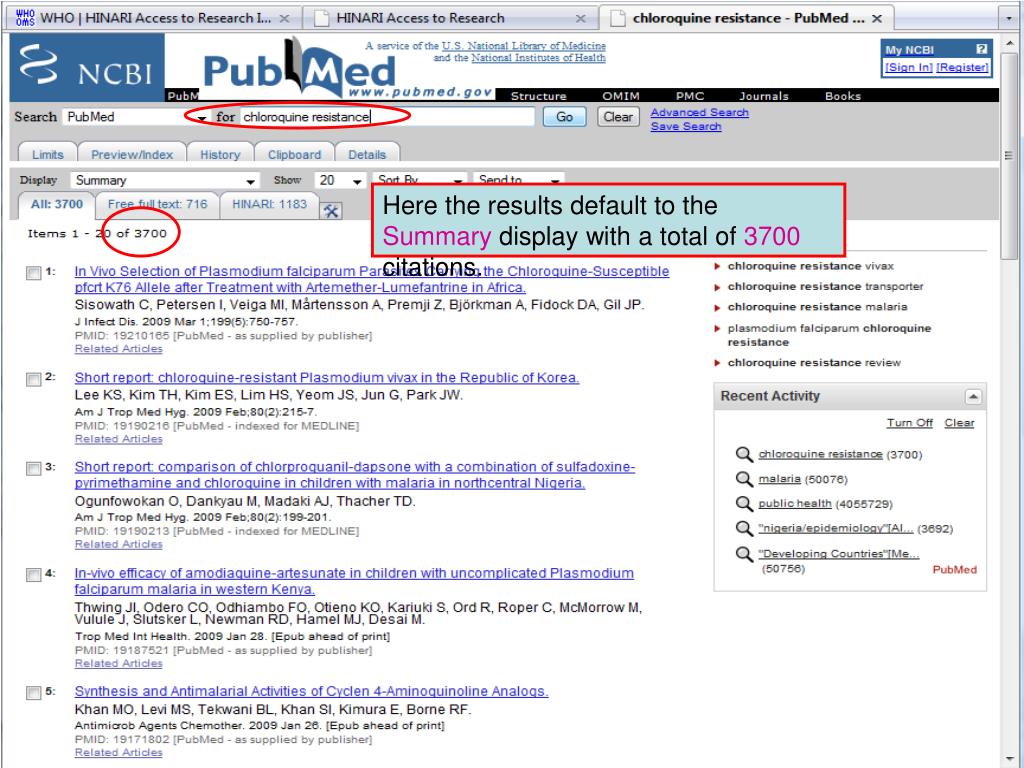Image resolution: width=1024 pixels, height=768 pixels.
Task: Close the chloroquine resistance PubMed tab
Action: point(877,18)
